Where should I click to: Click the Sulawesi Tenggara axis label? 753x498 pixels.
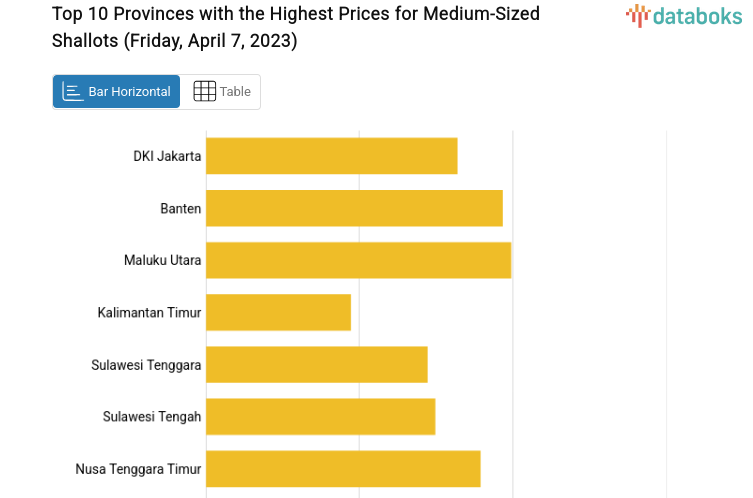pos(146,364)
